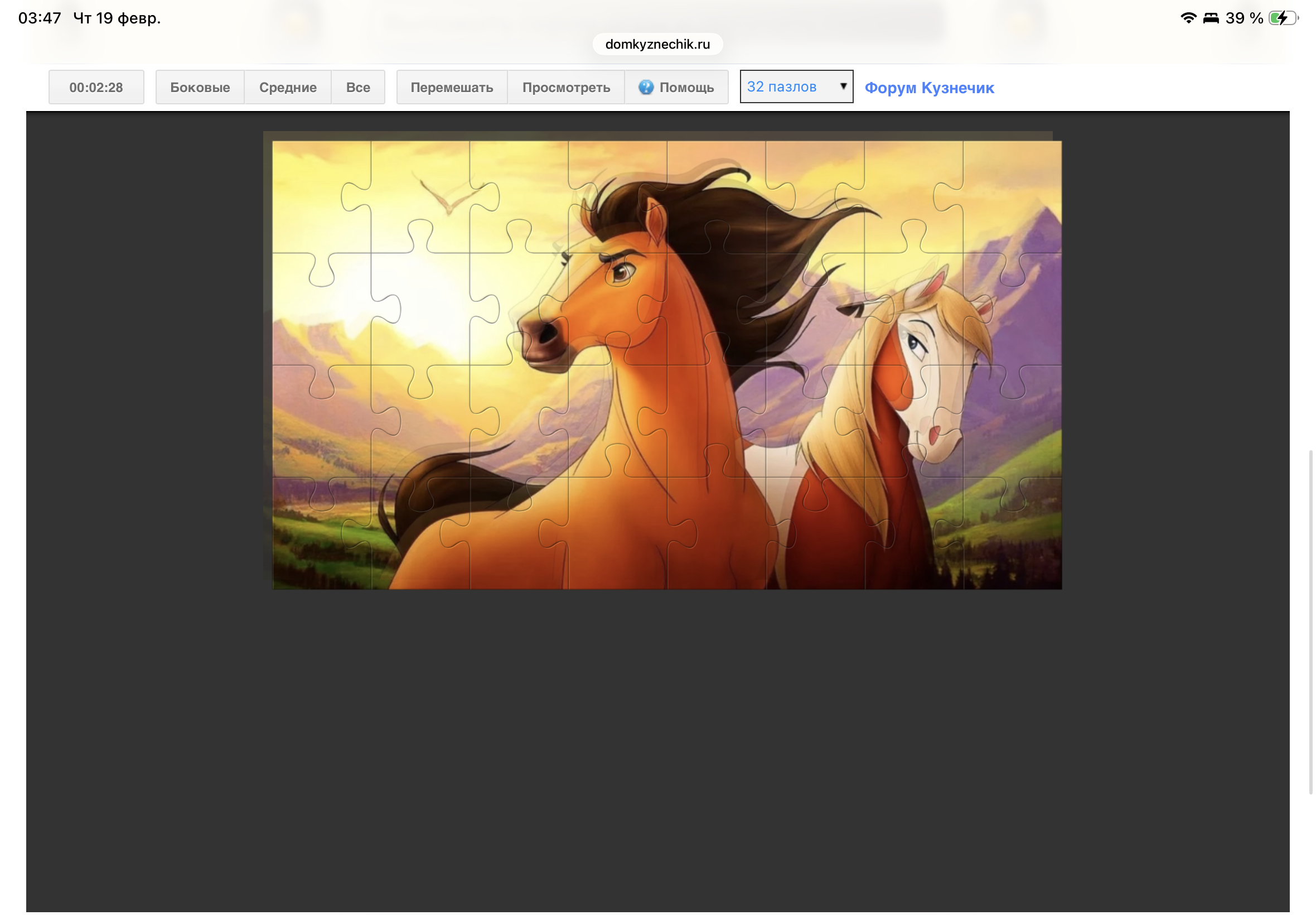Tap the Wi-Fi status icon
1316x915 pixels.
[x=1188, y=18]
